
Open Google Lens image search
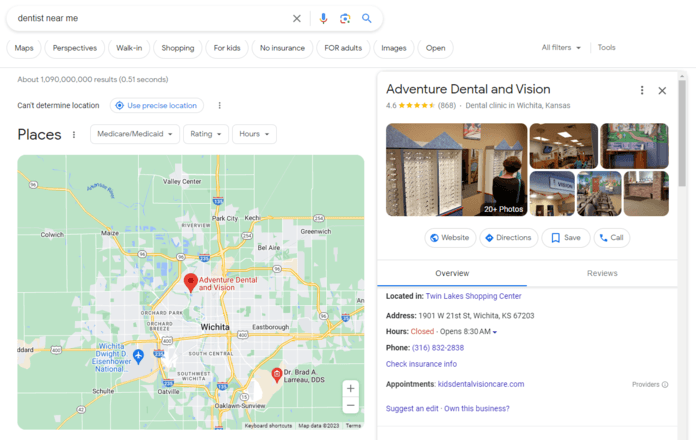click(x=345, y=18)
